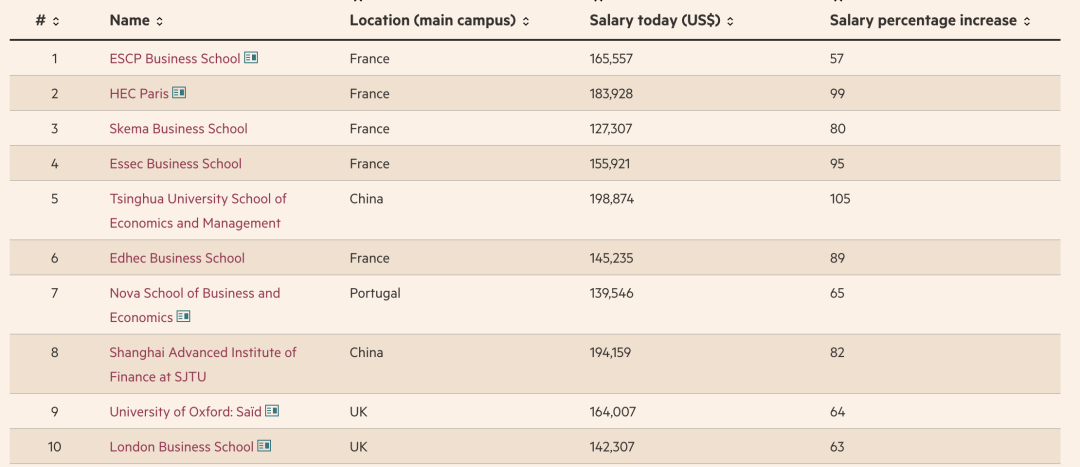Open profile icon beside London Business School
The height and width of the screenshot is (467, 1080).
click(x=264, y=446)
